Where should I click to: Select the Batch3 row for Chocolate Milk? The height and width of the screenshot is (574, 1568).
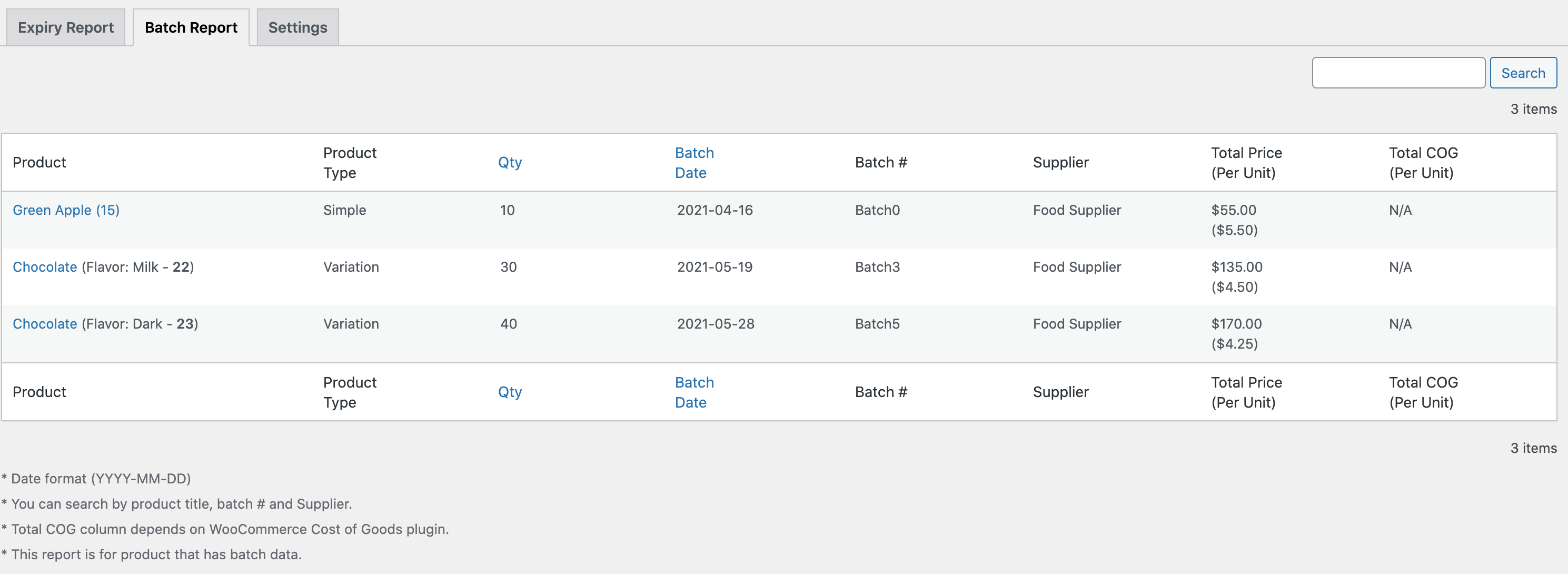(x=877, y=266)
